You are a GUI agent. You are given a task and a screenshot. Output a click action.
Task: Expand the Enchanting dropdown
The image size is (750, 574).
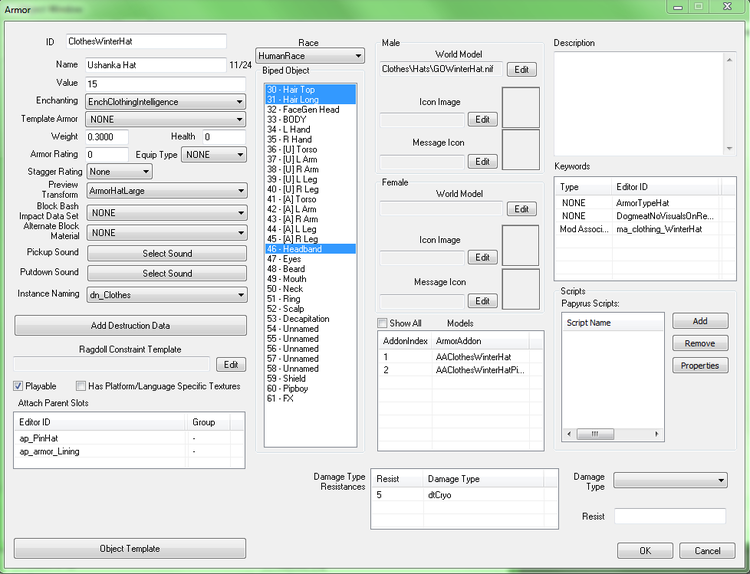[166, 101]
